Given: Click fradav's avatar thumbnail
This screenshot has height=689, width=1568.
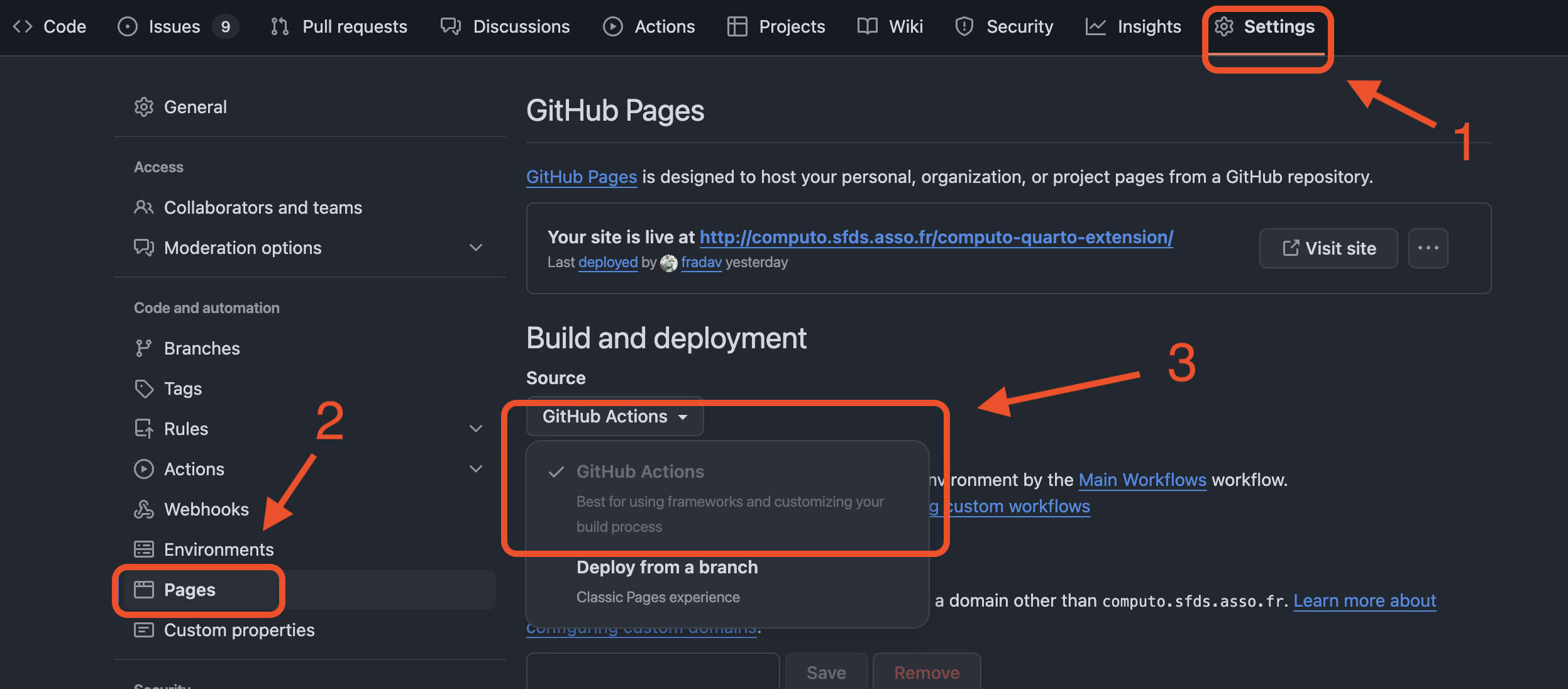Looking at the screenshot, I should 669,263.
